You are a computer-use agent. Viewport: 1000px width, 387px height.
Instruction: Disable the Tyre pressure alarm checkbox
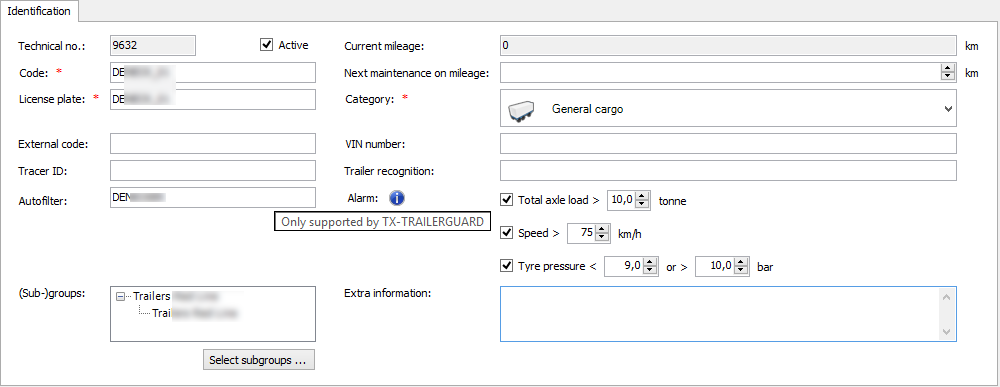(507, 266)
